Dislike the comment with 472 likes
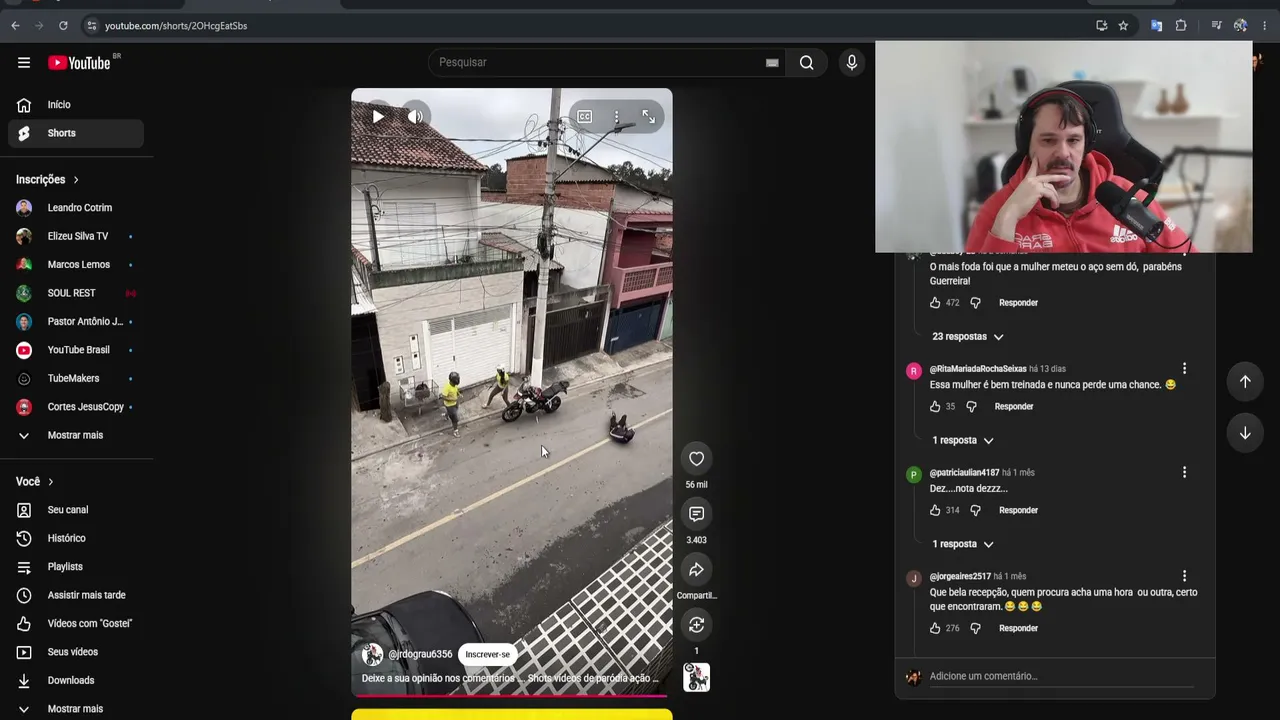The width and height of the screenshot is (1280, 720). 975,303
